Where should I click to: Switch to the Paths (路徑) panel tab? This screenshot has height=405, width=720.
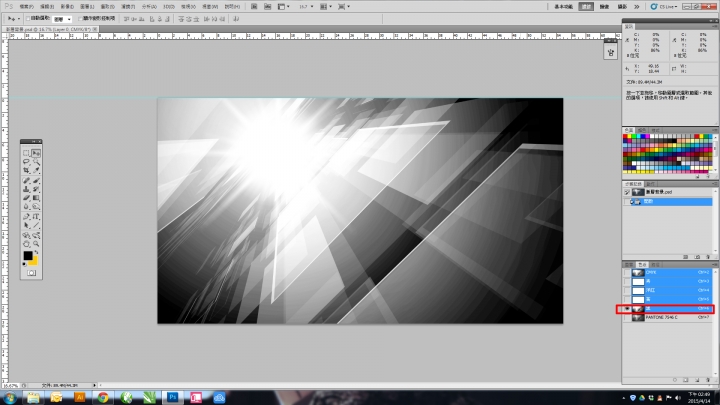(656, 264)
